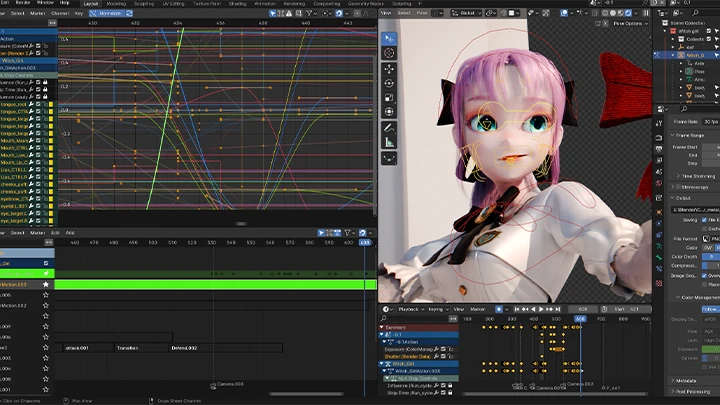
Task: Jump to the next keyframe
Action: tap(549, 309)
